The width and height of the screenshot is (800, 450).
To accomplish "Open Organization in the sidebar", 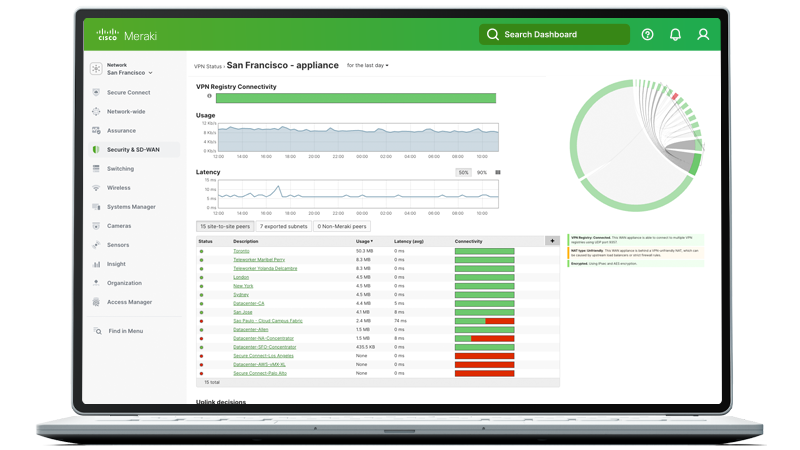I will point(124,283).
